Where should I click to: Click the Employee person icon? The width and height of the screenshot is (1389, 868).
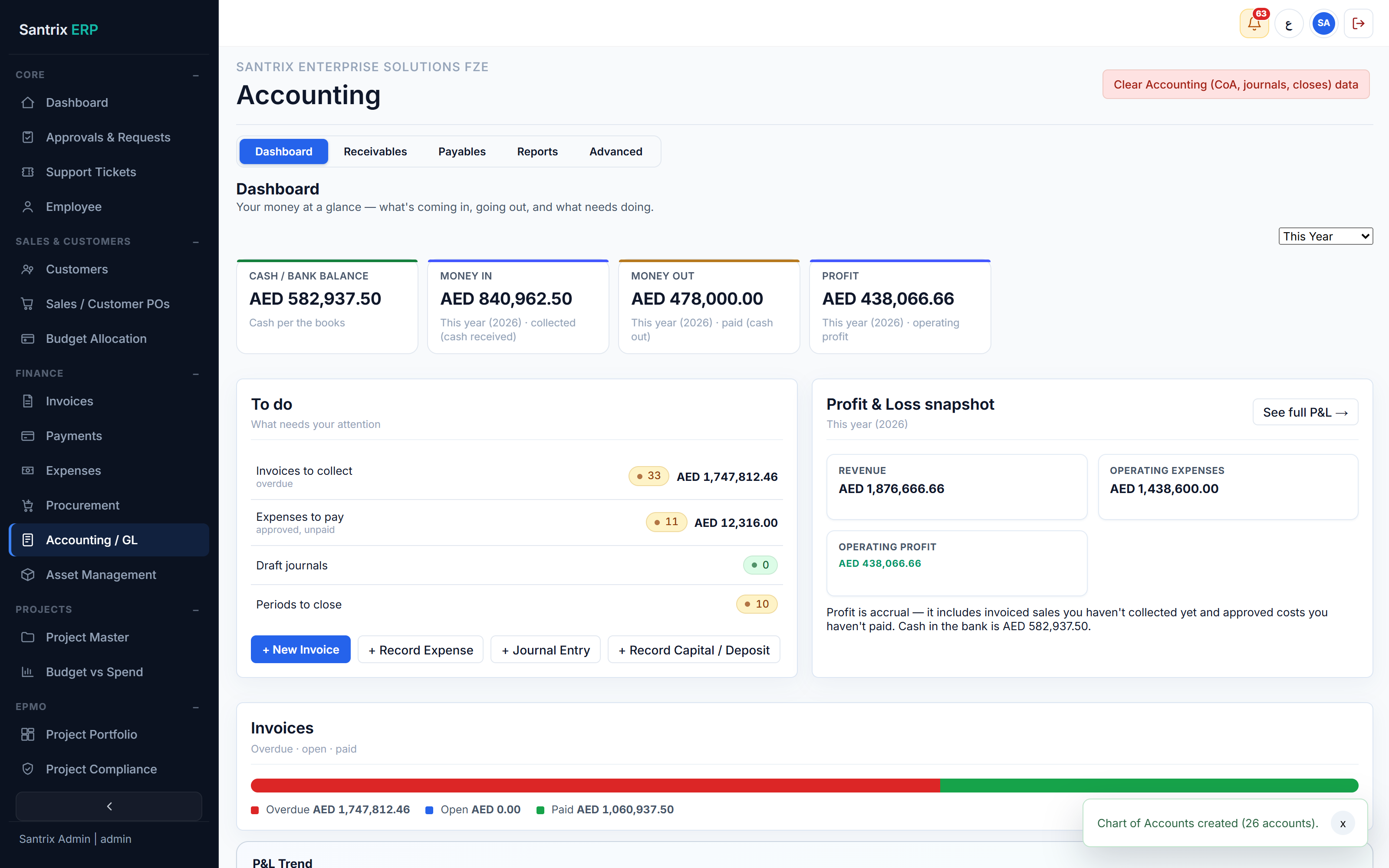(x=27, y=207)
